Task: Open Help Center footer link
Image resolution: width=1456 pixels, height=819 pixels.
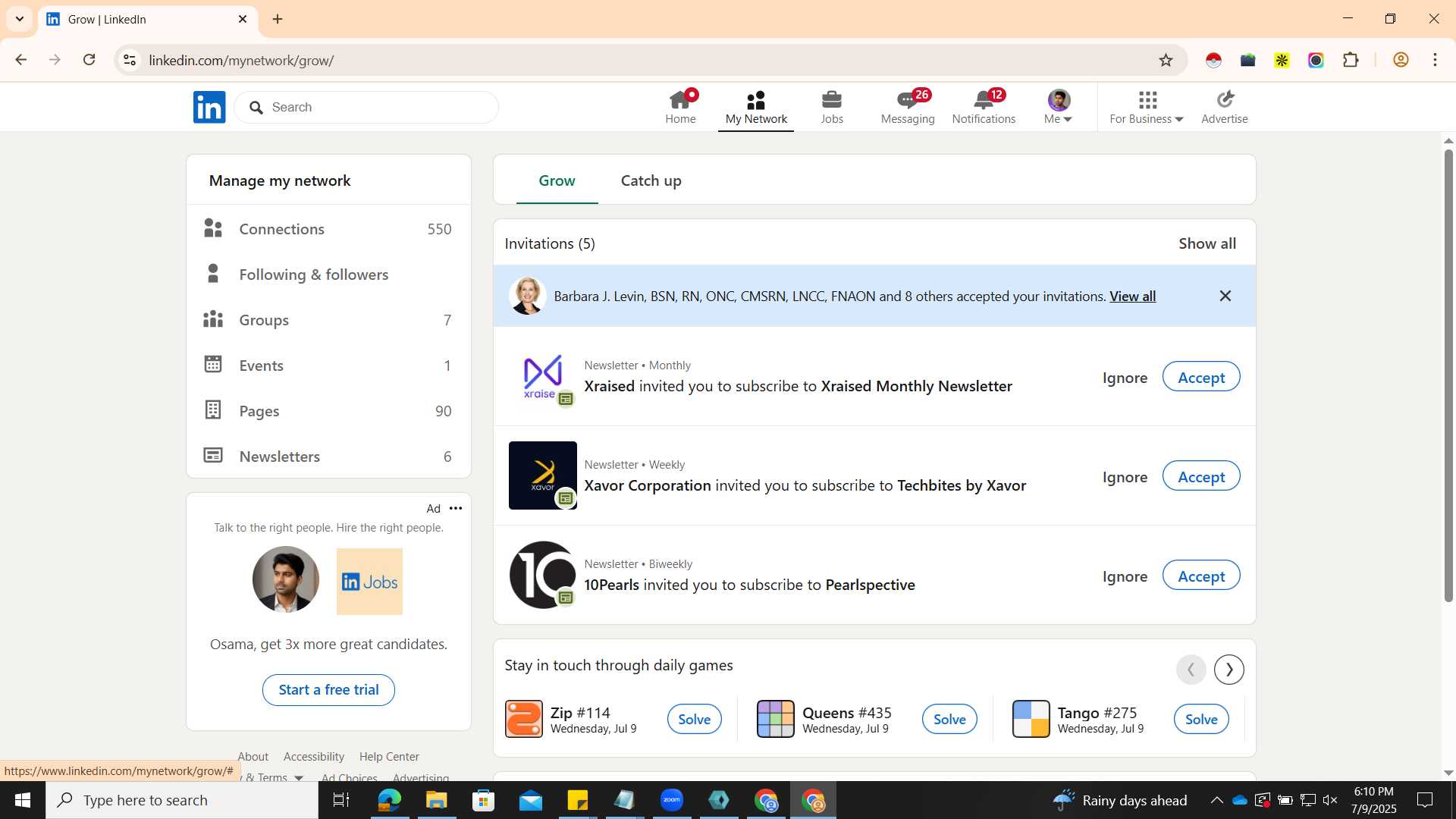Action: (389, 757)
